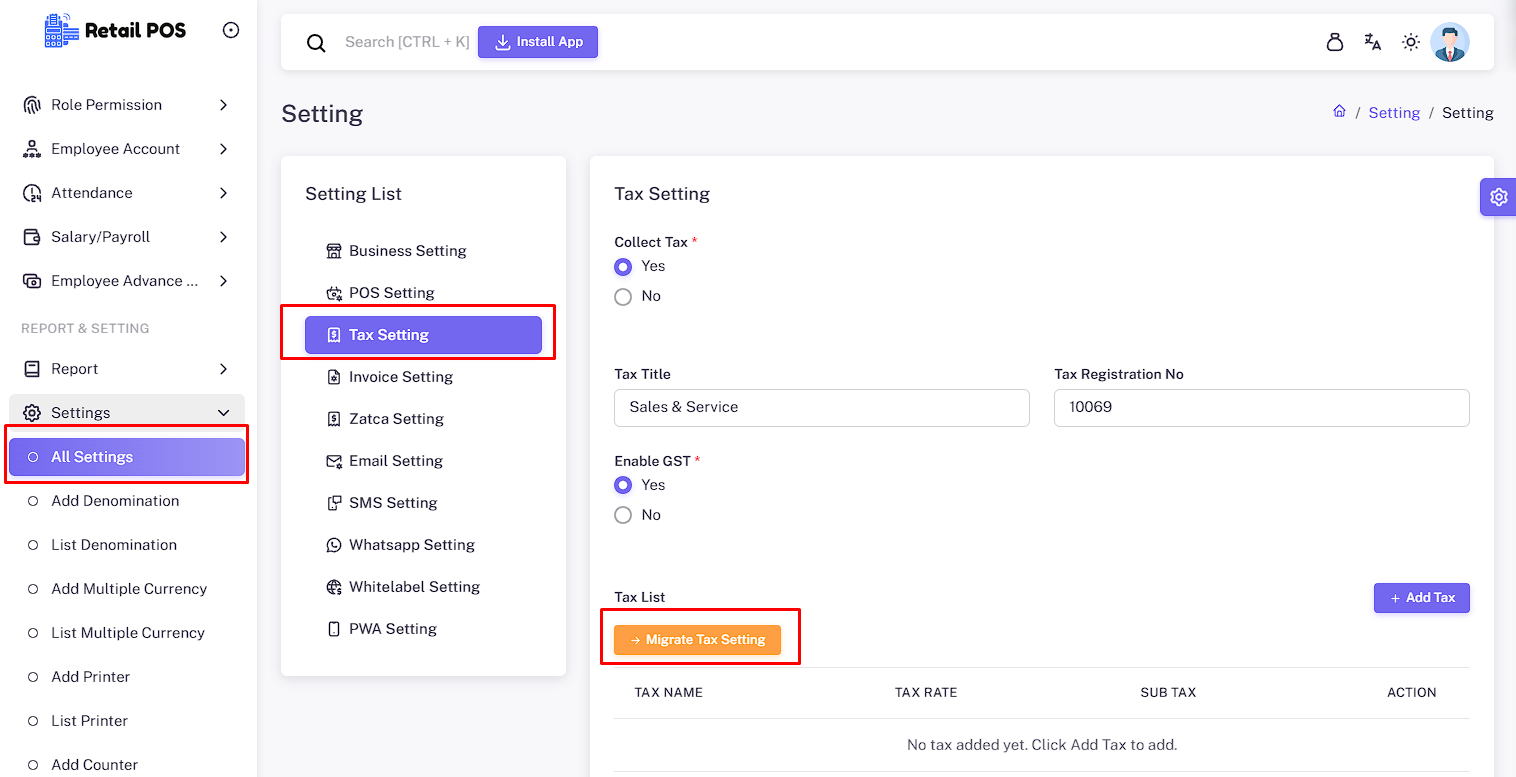Click the home icon in breadcrumb
Viewport: 1516px width, 777px height.
[1339, 112]
